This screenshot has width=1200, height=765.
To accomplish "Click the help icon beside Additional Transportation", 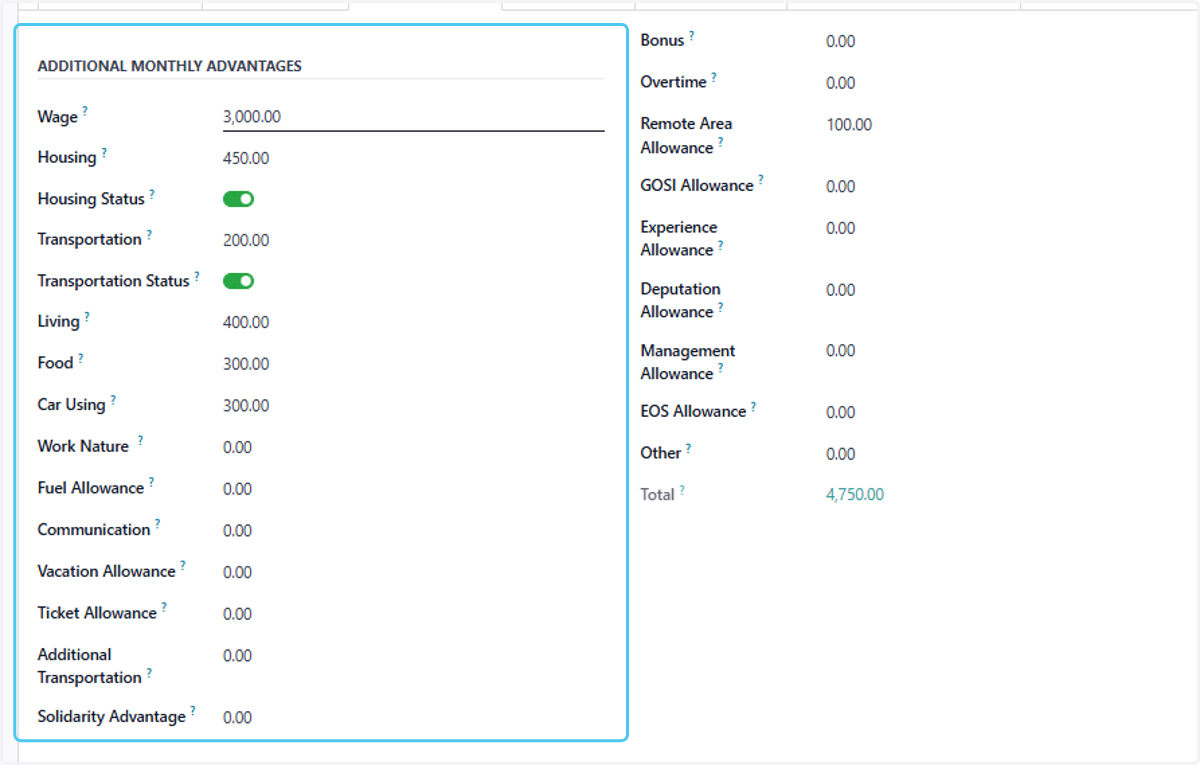I will 149,673.
